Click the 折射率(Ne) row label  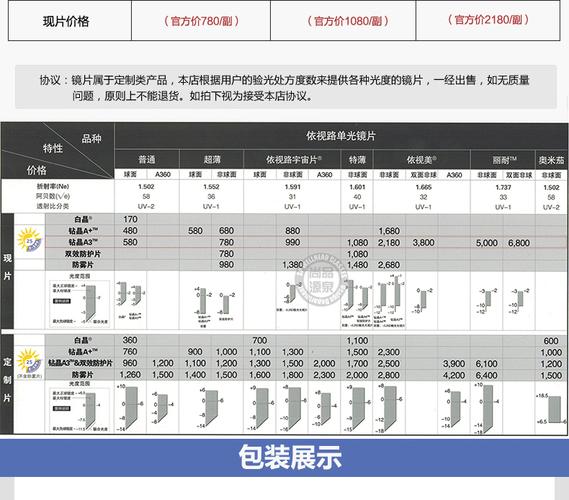[x=53, y=186]
